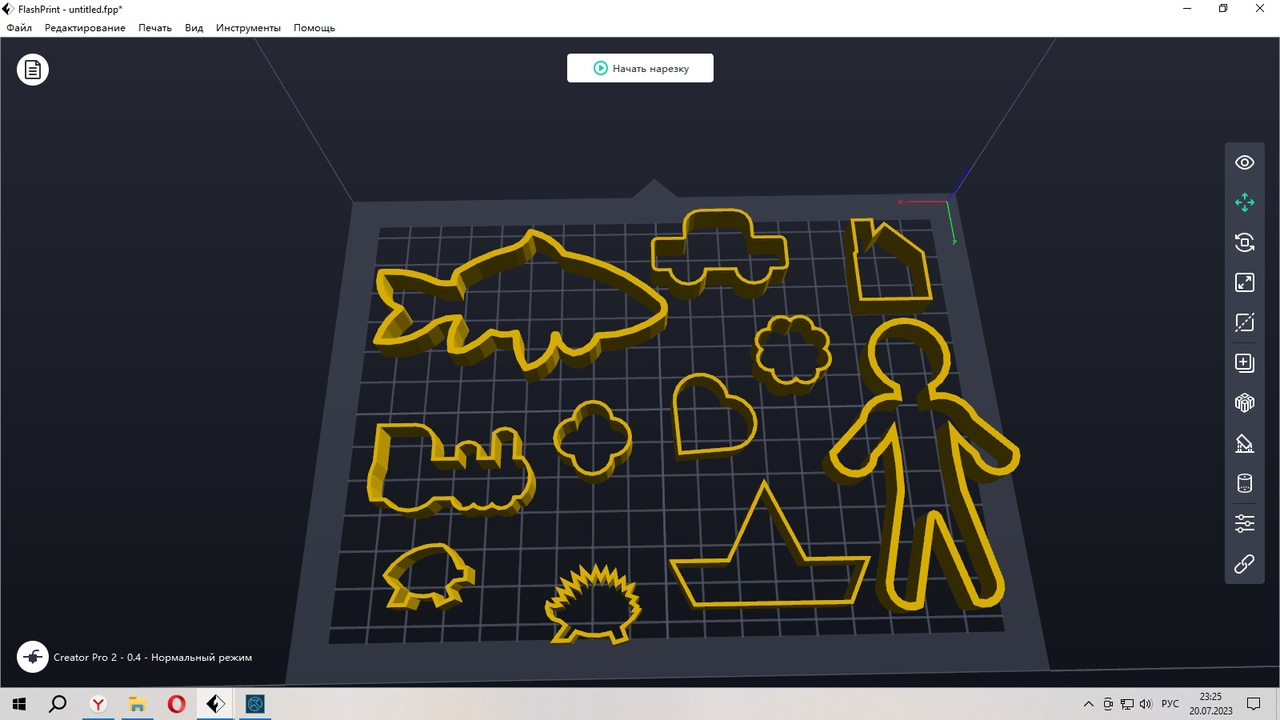Open the Инструменты menu
1280x720 pixels.
tap(247, 28)
